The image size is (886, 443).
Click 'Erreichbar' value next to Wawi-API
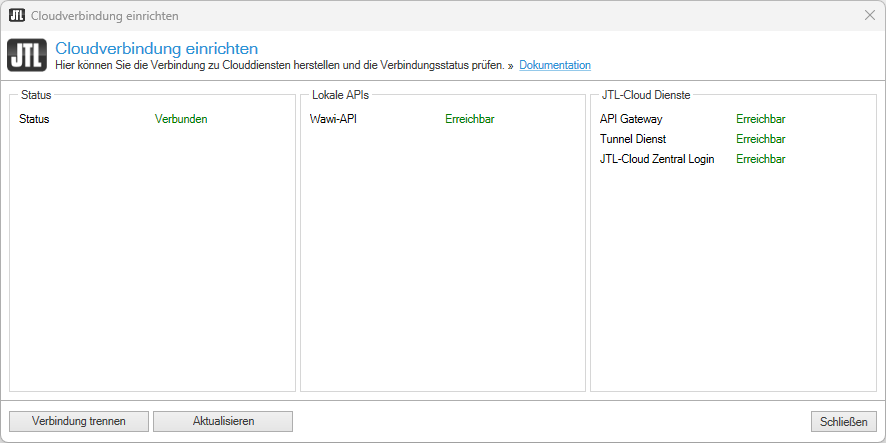[470, 119]
